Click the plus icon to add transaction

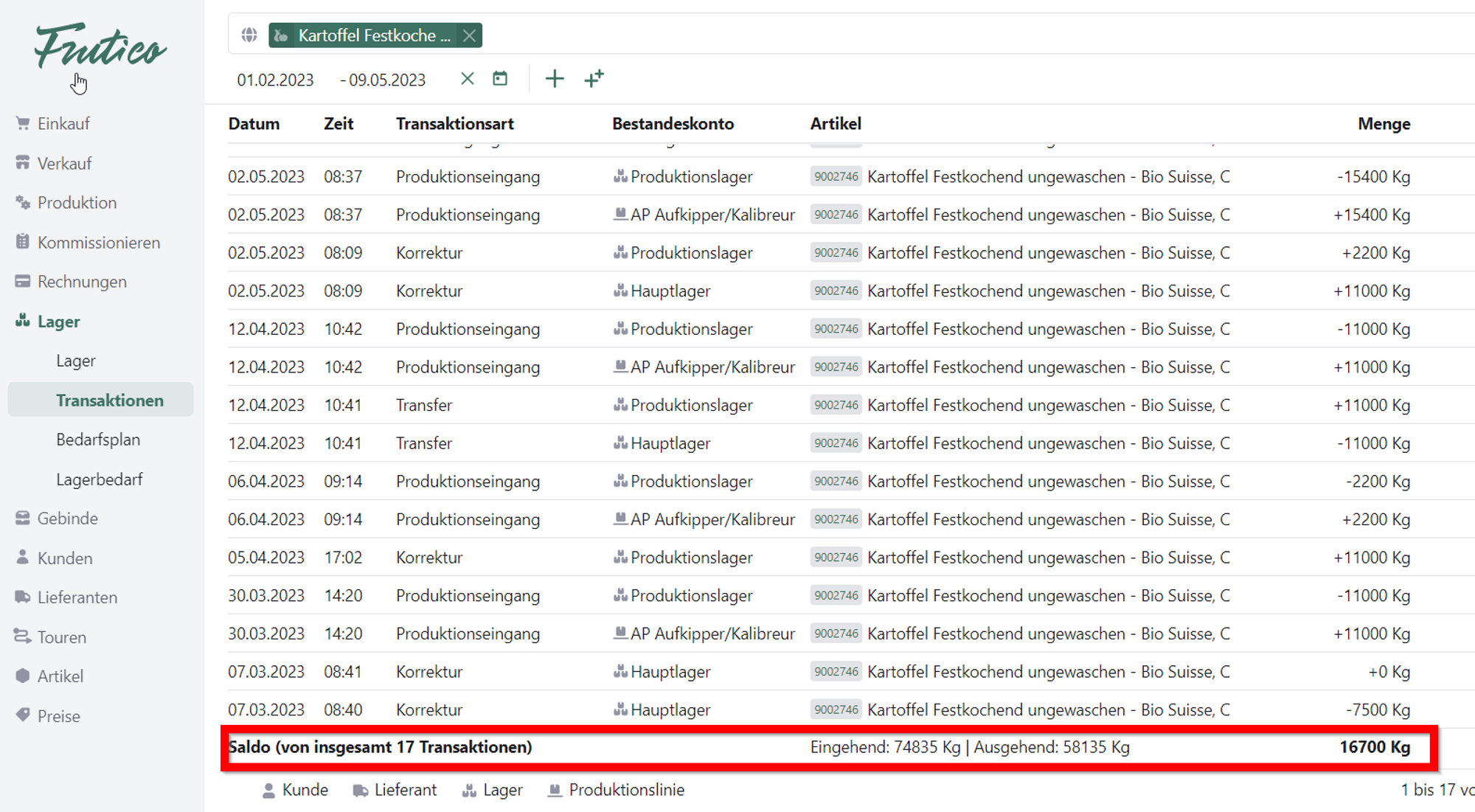[x=555, y=79]
